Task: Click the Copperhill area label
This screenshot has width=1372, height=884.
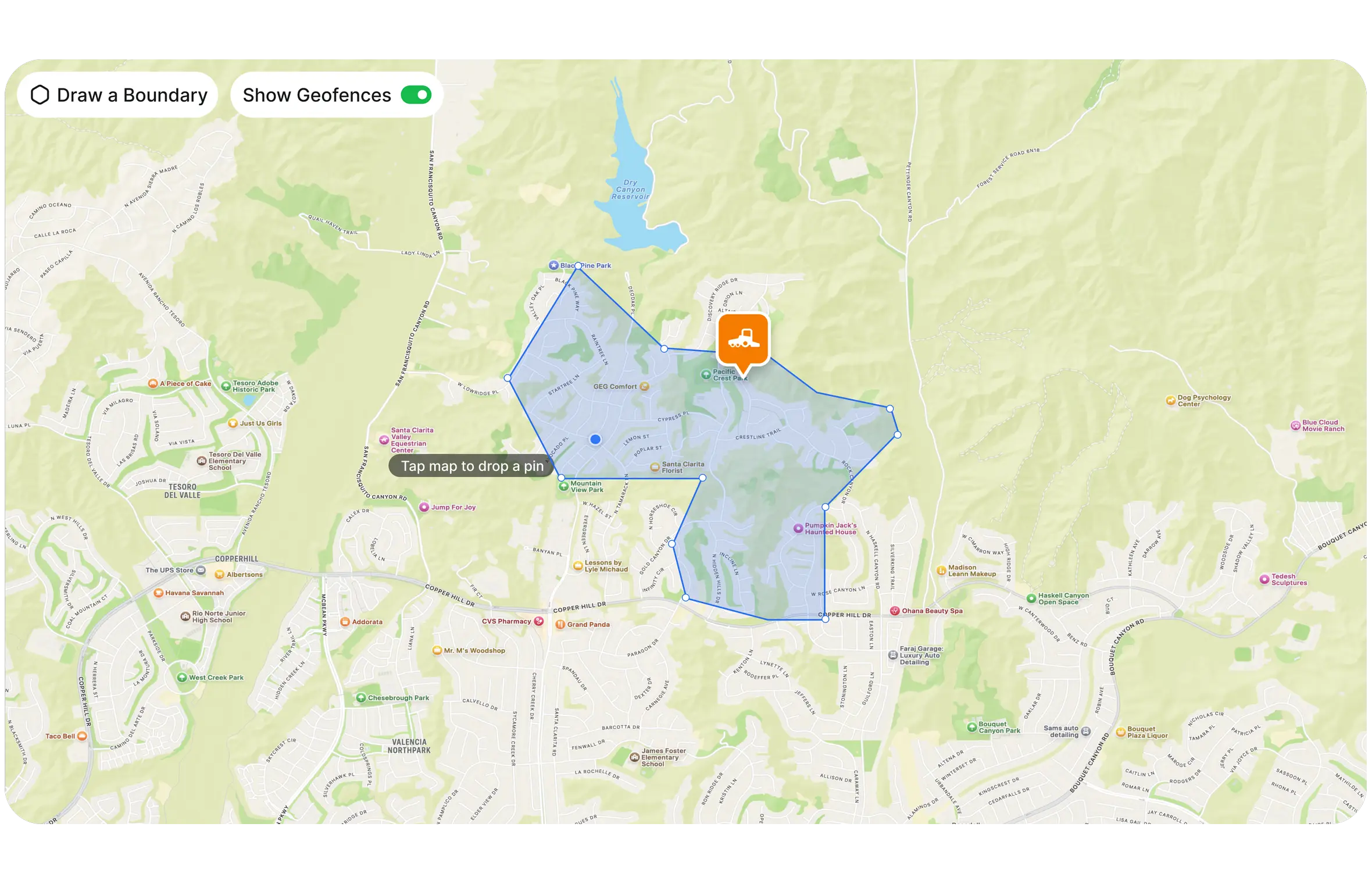Action: click(237, 559)
